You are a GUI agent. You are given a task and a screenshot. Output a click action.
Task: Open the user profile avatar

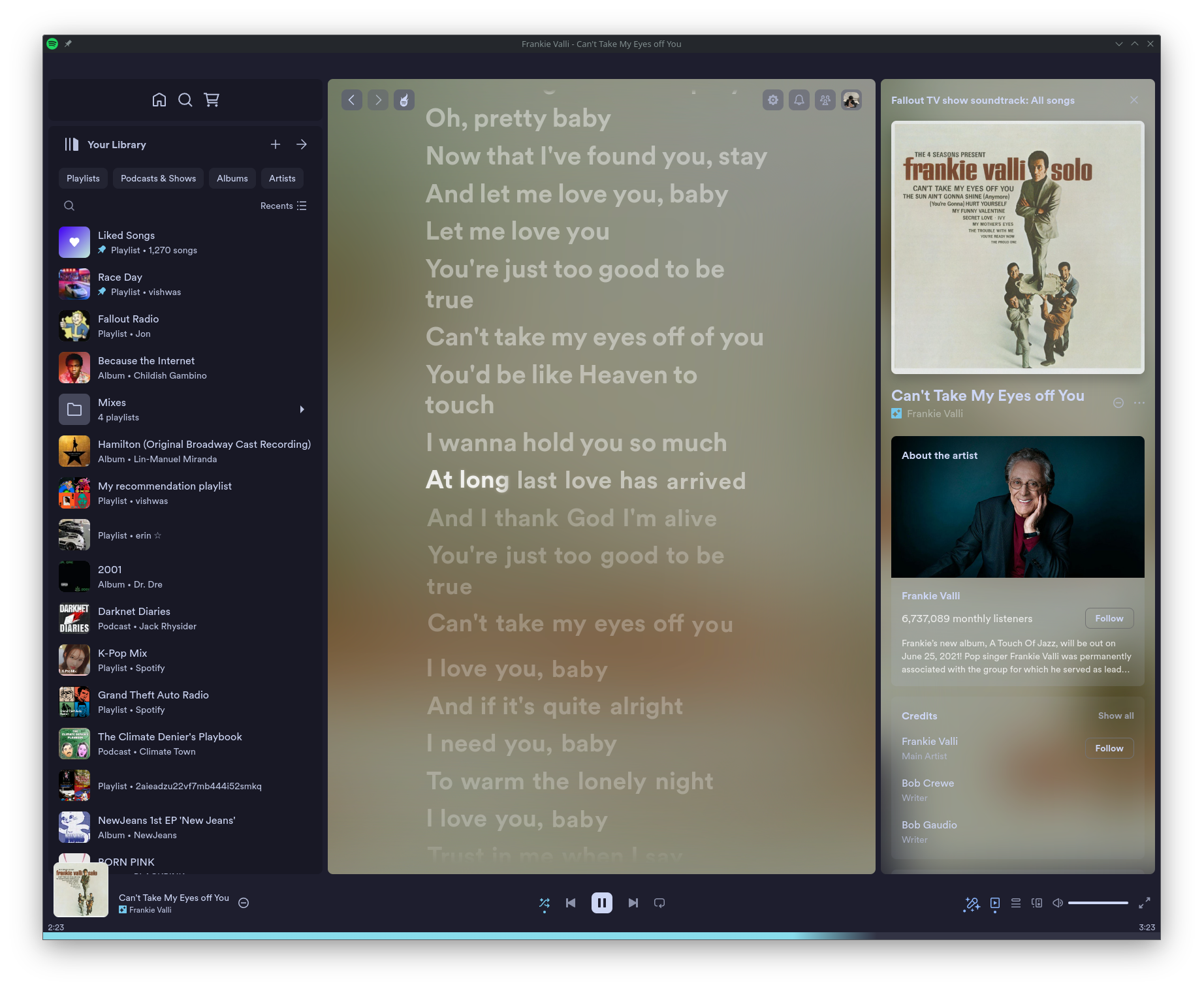coord(851,100)
